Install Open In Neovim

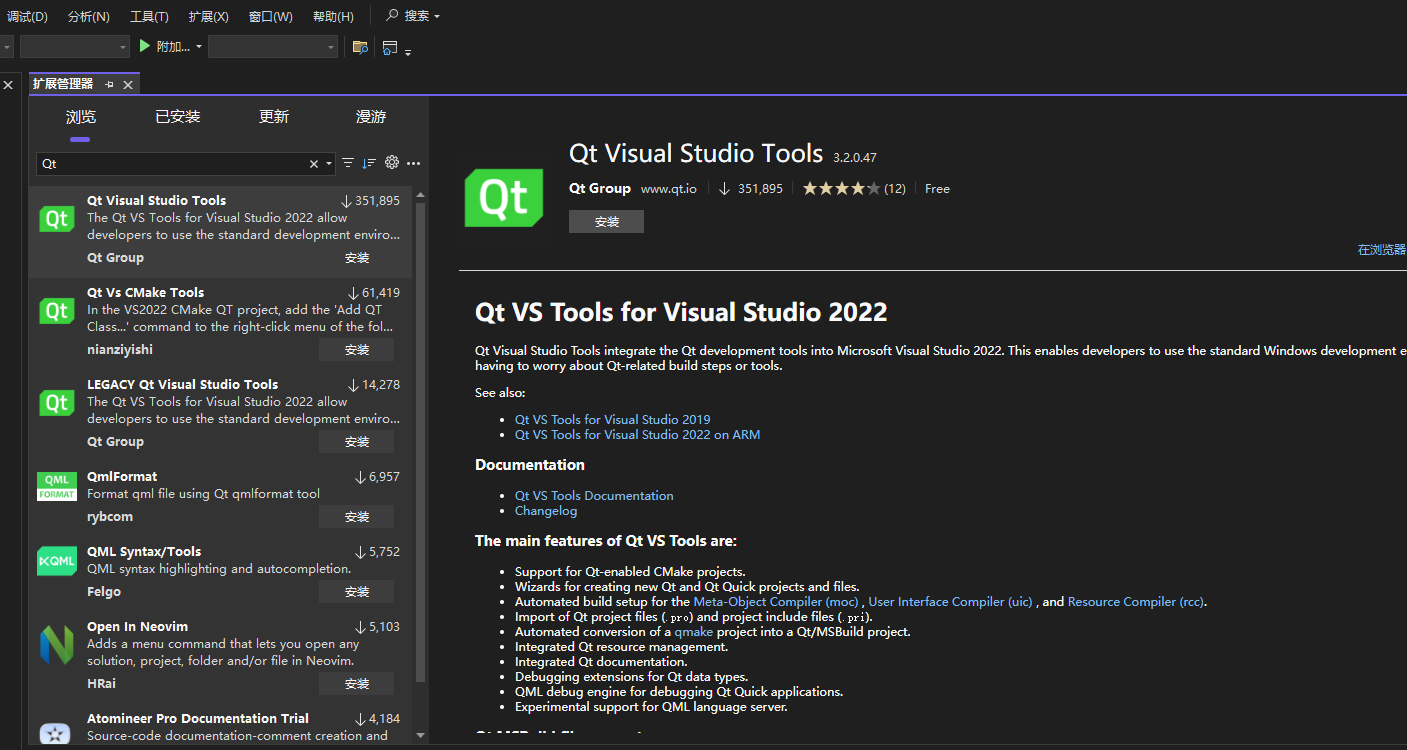click(357, 684)
